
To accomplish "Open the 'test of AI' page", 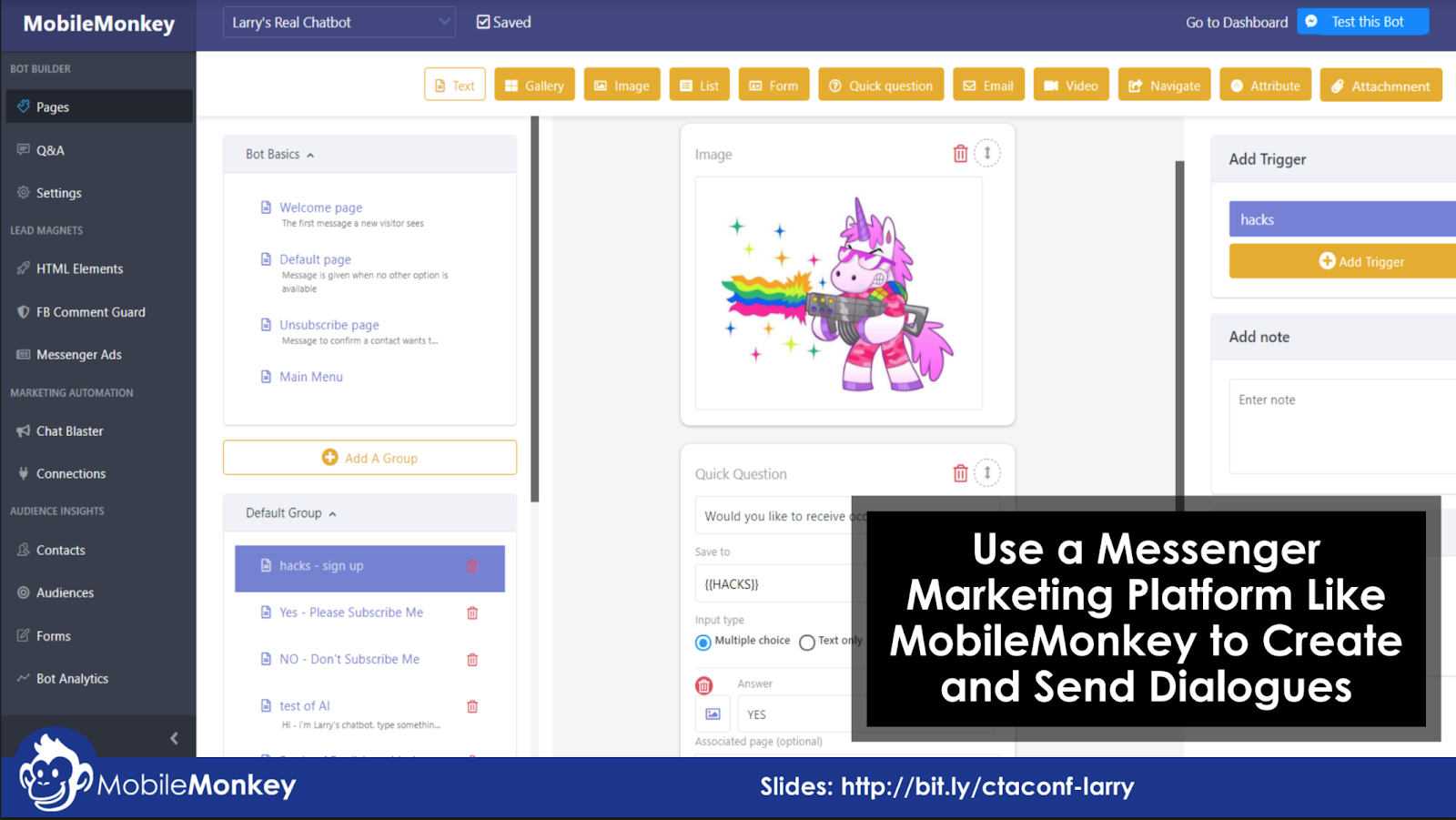I will (305, 705).
